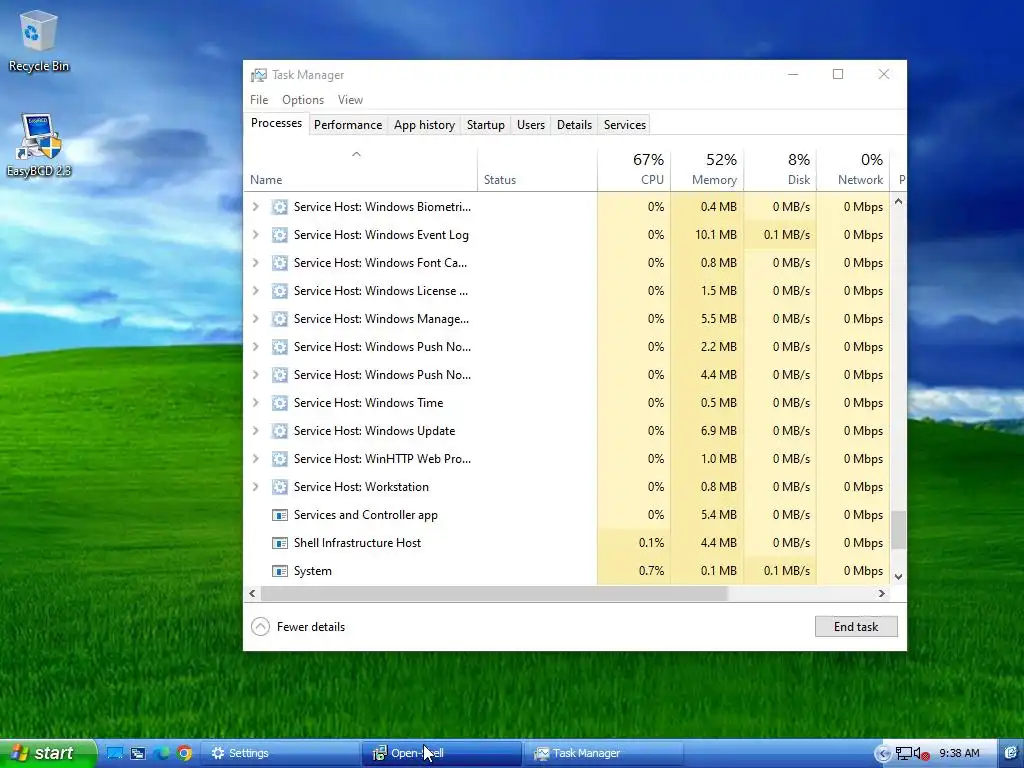1024x768 pixels.
Task: Open the View menu
Action: pyautogui.click(x=350, y=100)
